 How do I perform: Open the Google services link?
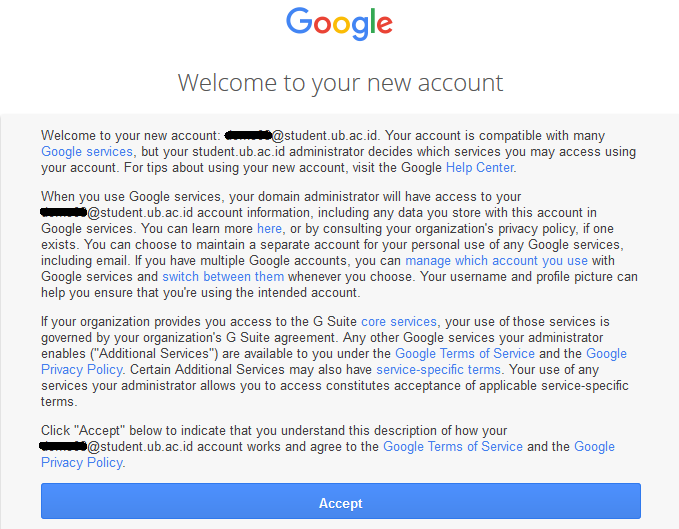coord(87,152)
